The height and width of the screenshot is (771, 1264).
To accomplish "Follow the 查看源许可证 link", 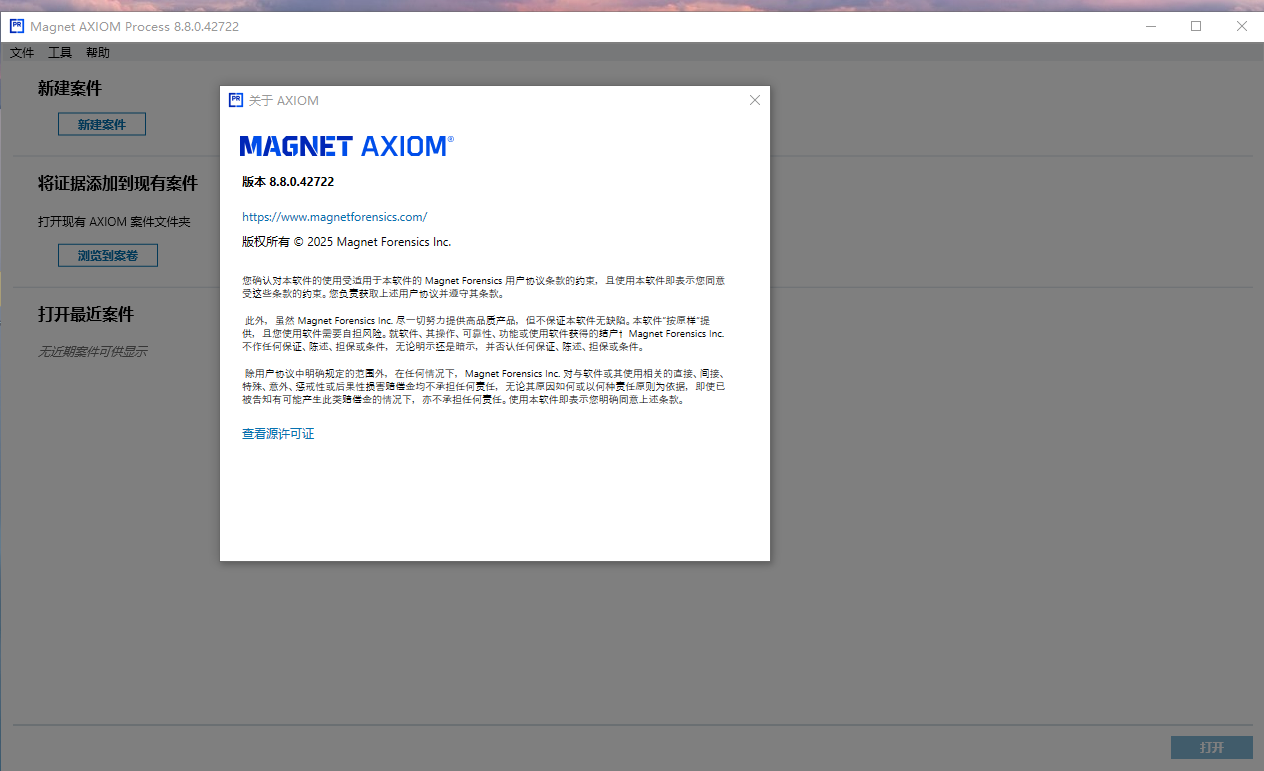I will [278, 434].
